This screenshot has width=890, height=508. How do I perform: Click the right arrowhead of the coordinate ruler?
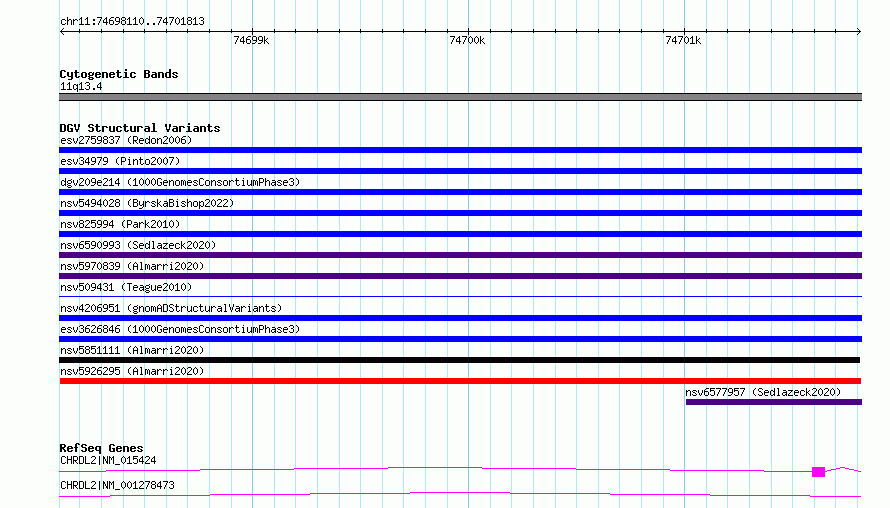click(859, 32)
